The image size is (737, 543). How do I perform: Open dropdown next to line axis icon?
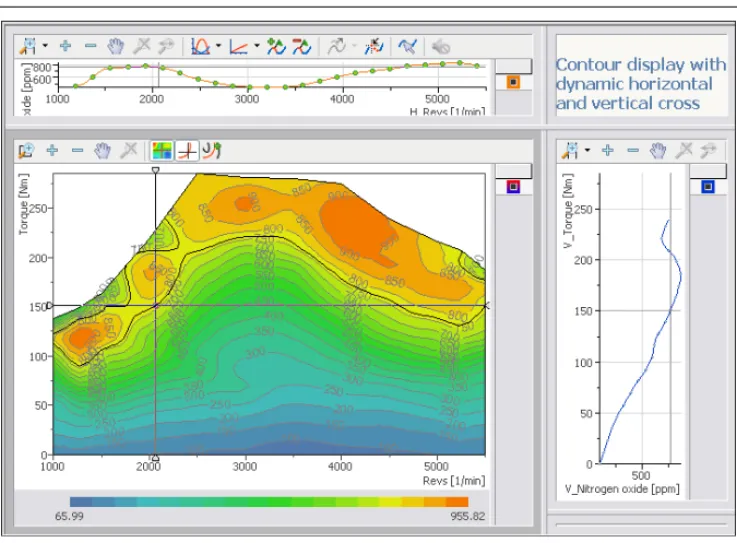point(257,46)
